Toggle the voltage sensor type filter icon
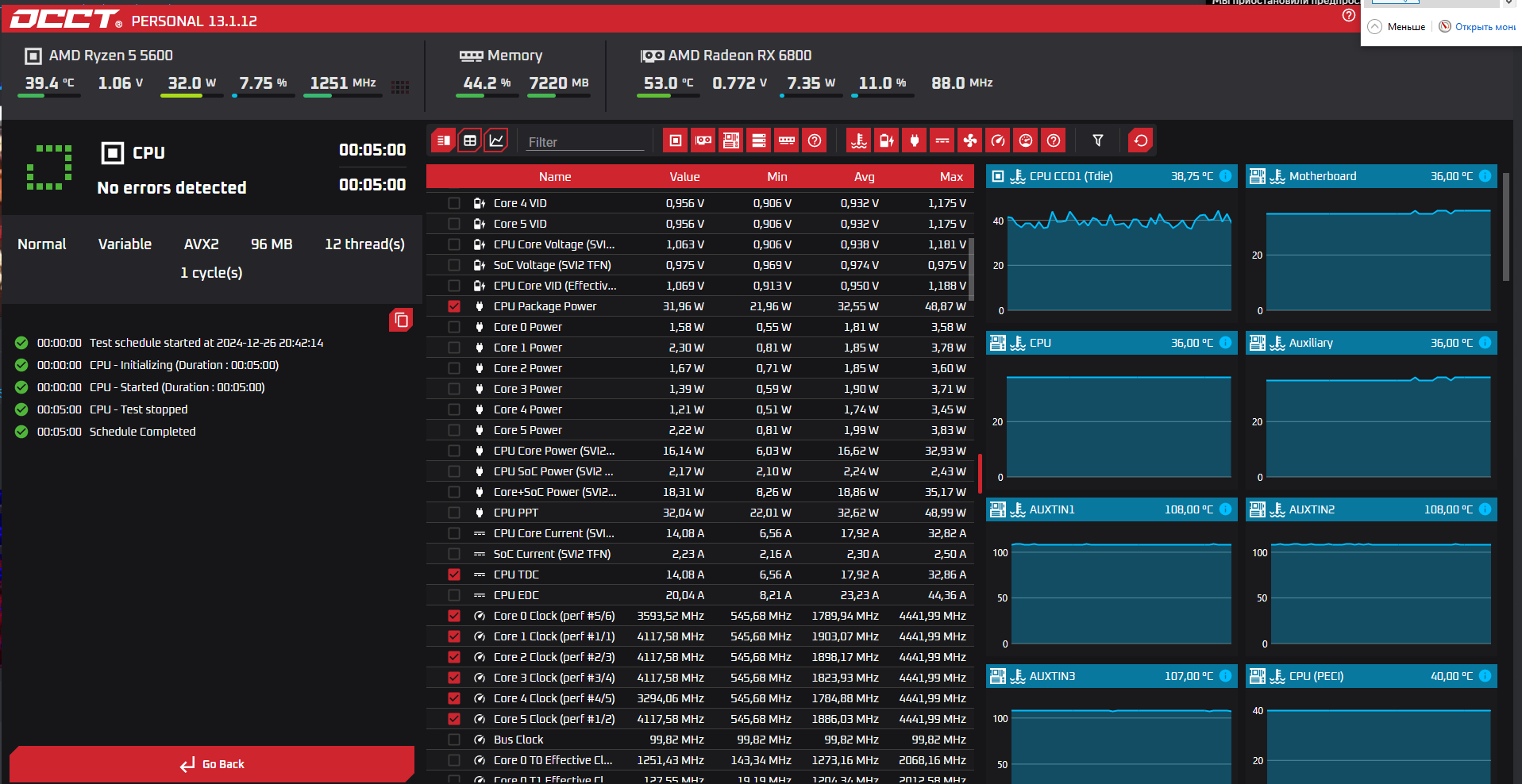The height and width of the screenshot is (784, 1522). coord(887,140)
